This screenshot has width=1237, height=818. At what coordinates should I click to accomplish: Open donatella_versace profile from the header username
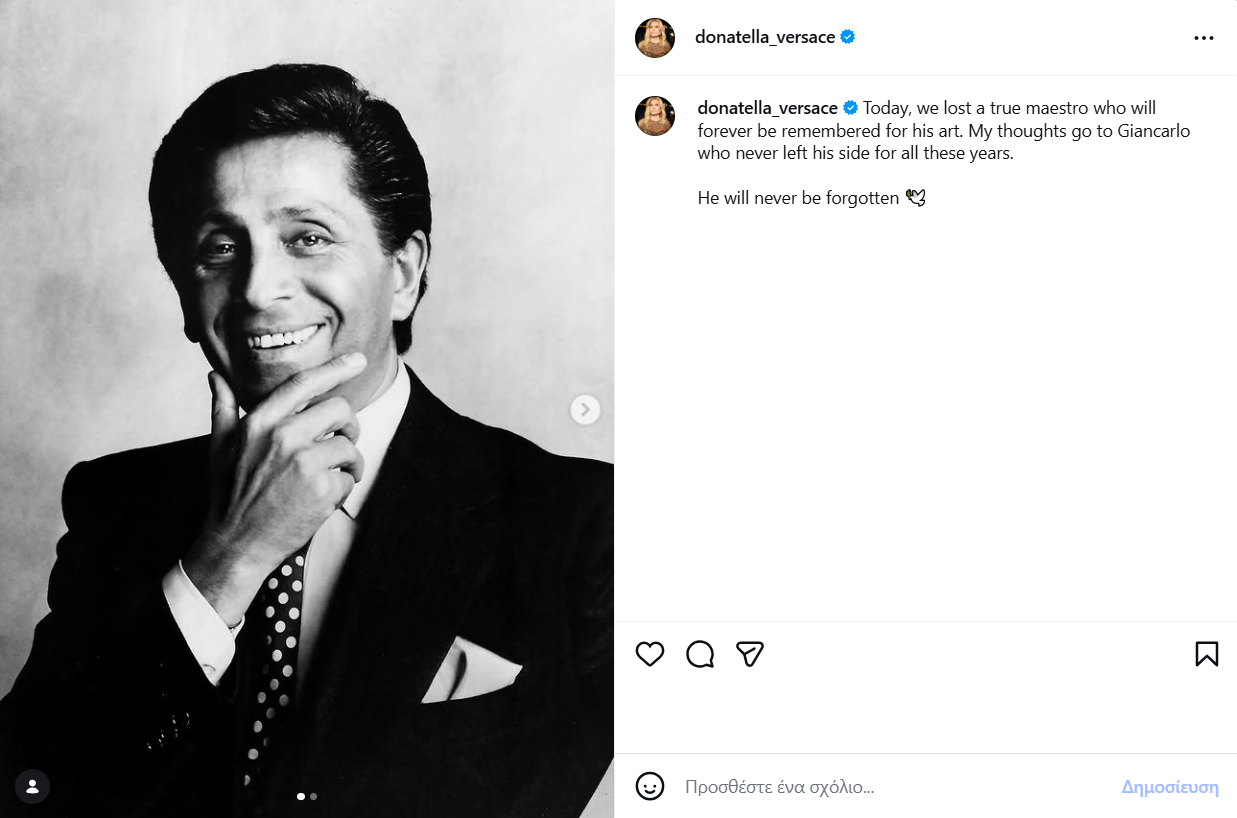[765, 38]
